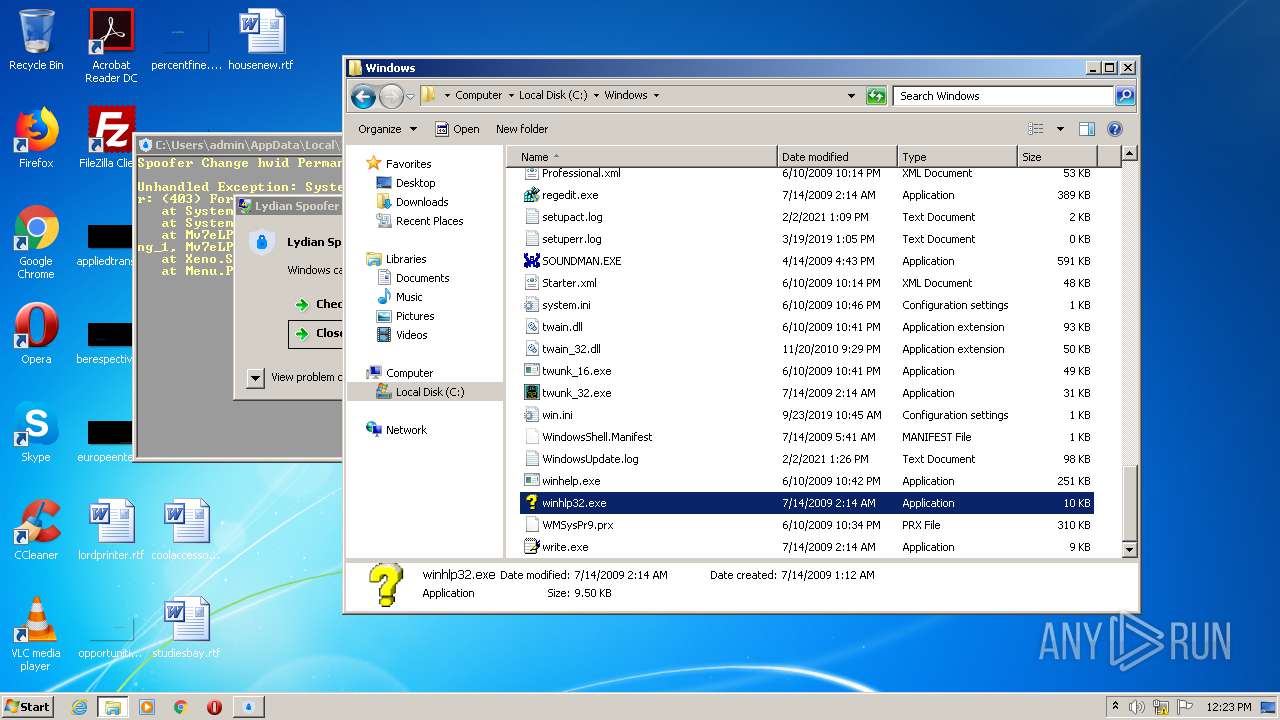
Task: Sort by Size column header
Action: pyautogui.click(x=1057, y=157)
